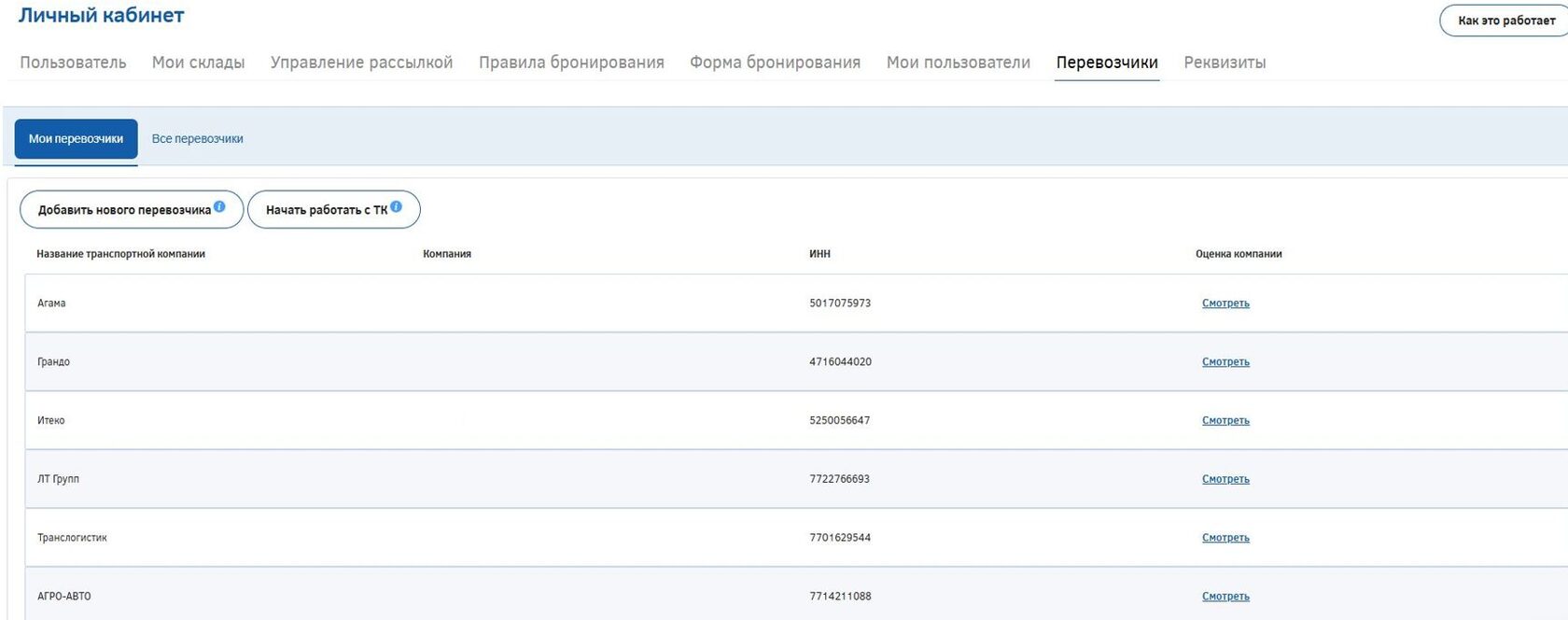Click Оценка компании column header
The width and height of the screenshot is (1568, 620).
click(x=1239, y=254)
